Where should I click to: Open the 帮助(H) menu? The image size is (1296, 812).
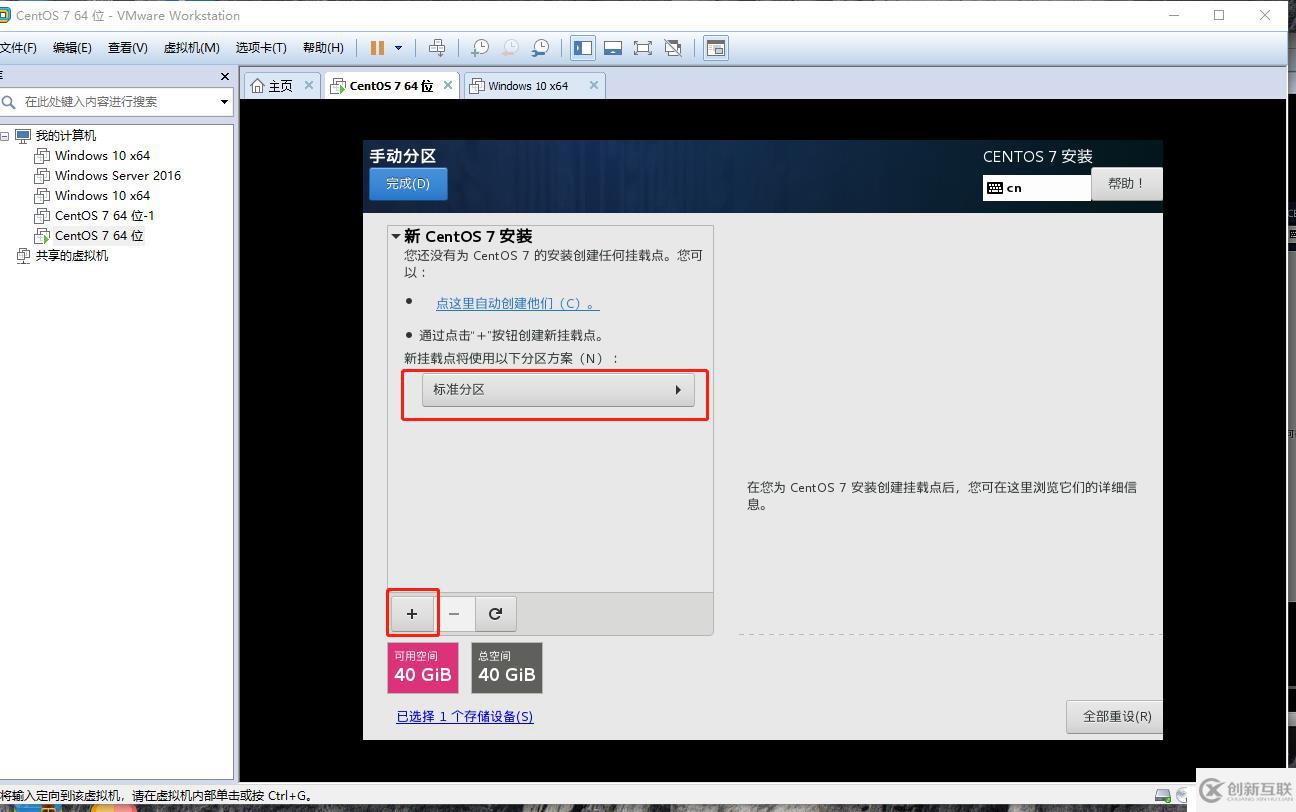[x=323, y=48]
